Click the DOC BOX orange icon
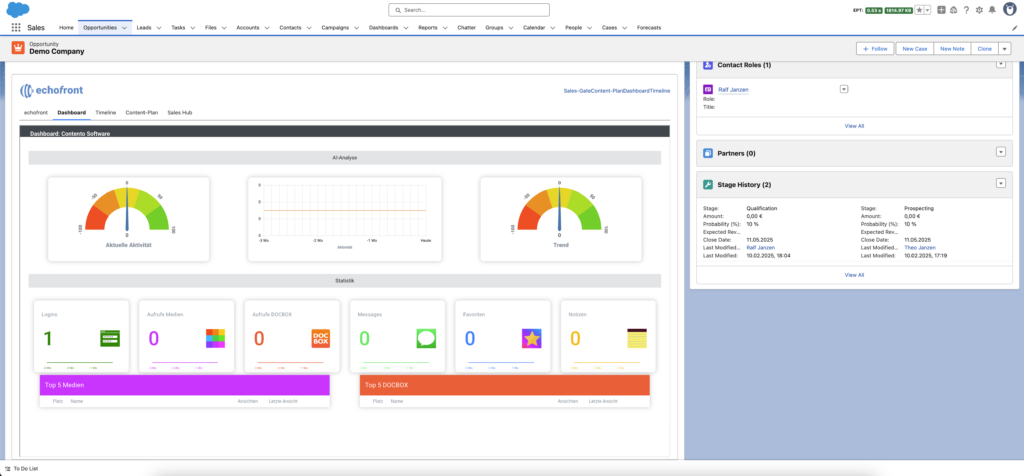The height and width of the screenshot is (476, 1024). pos(321,338)
